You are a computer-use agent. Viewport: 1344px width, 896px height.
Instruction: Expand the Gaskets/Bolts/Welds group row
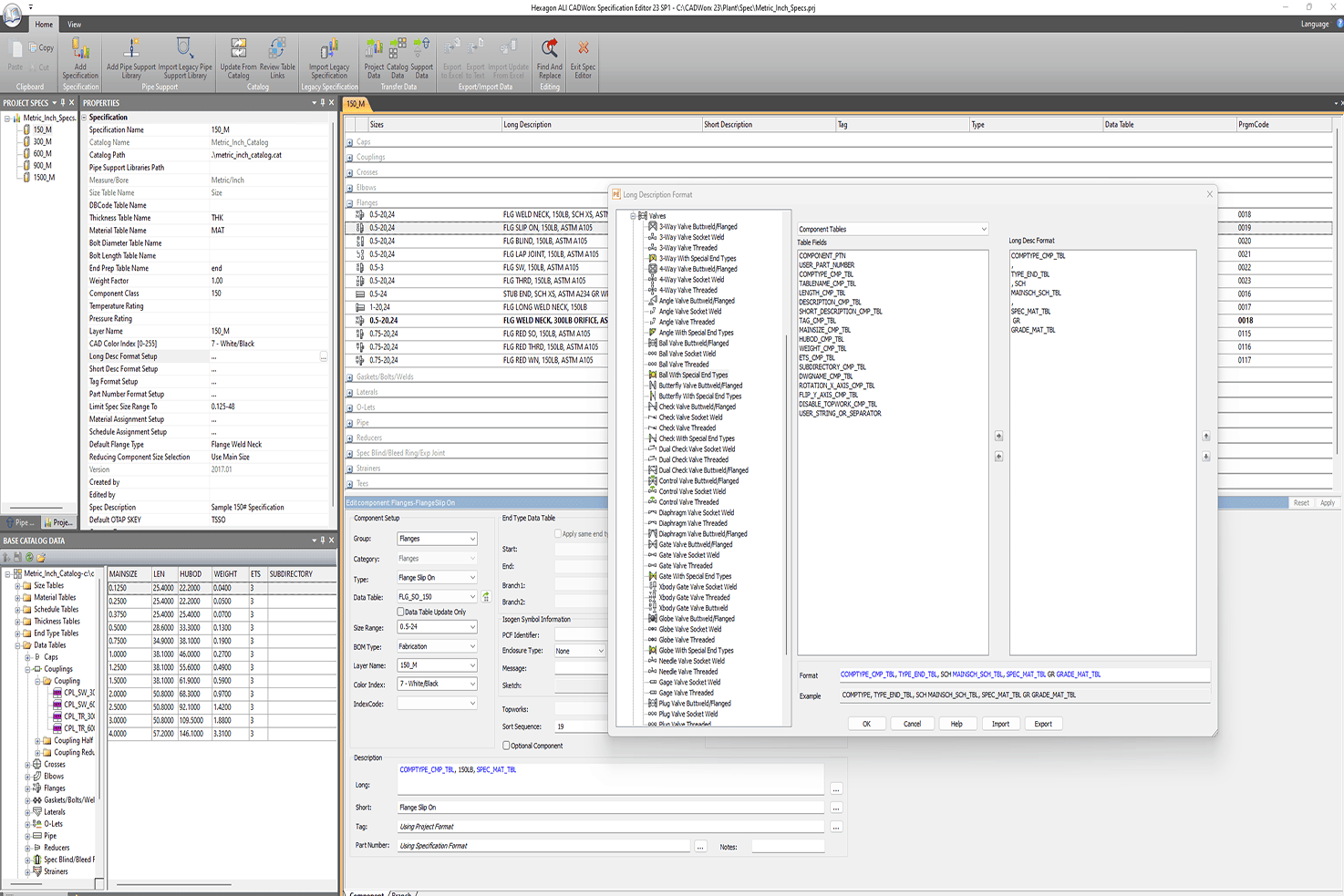click(x=350, y=376)
